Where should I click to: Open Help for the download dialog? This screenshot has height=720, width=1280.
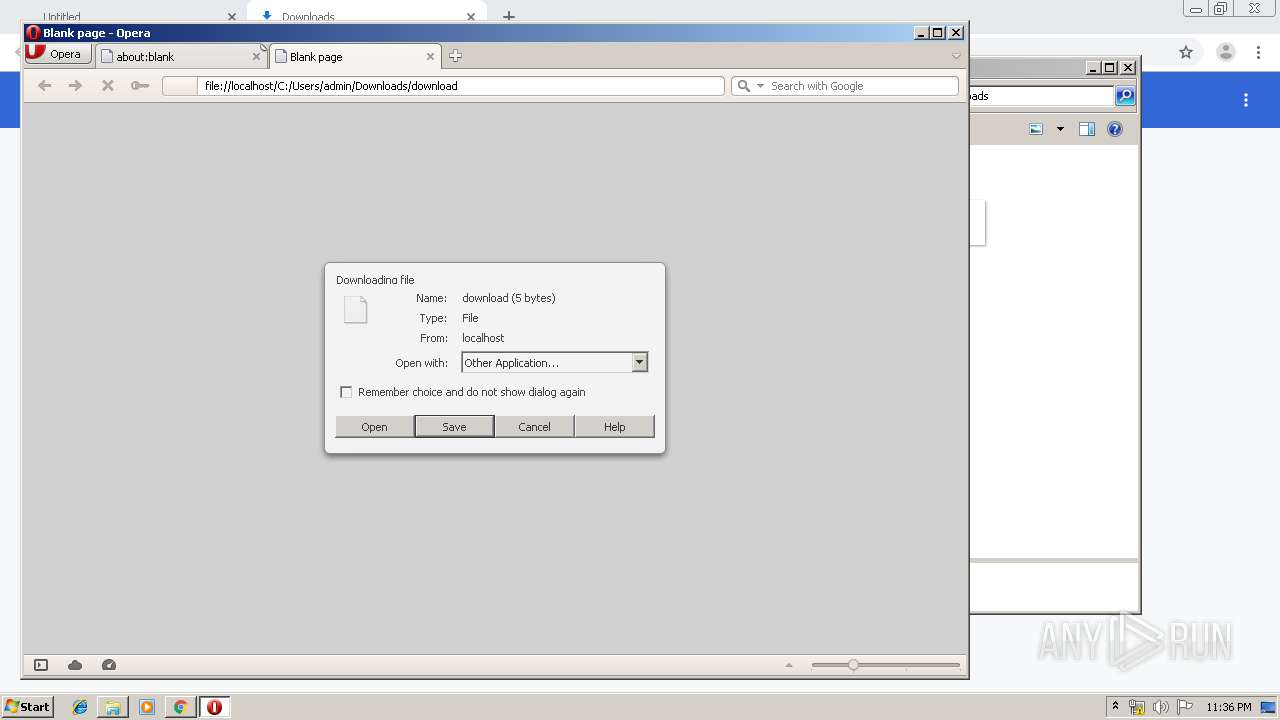coord(614,427)
